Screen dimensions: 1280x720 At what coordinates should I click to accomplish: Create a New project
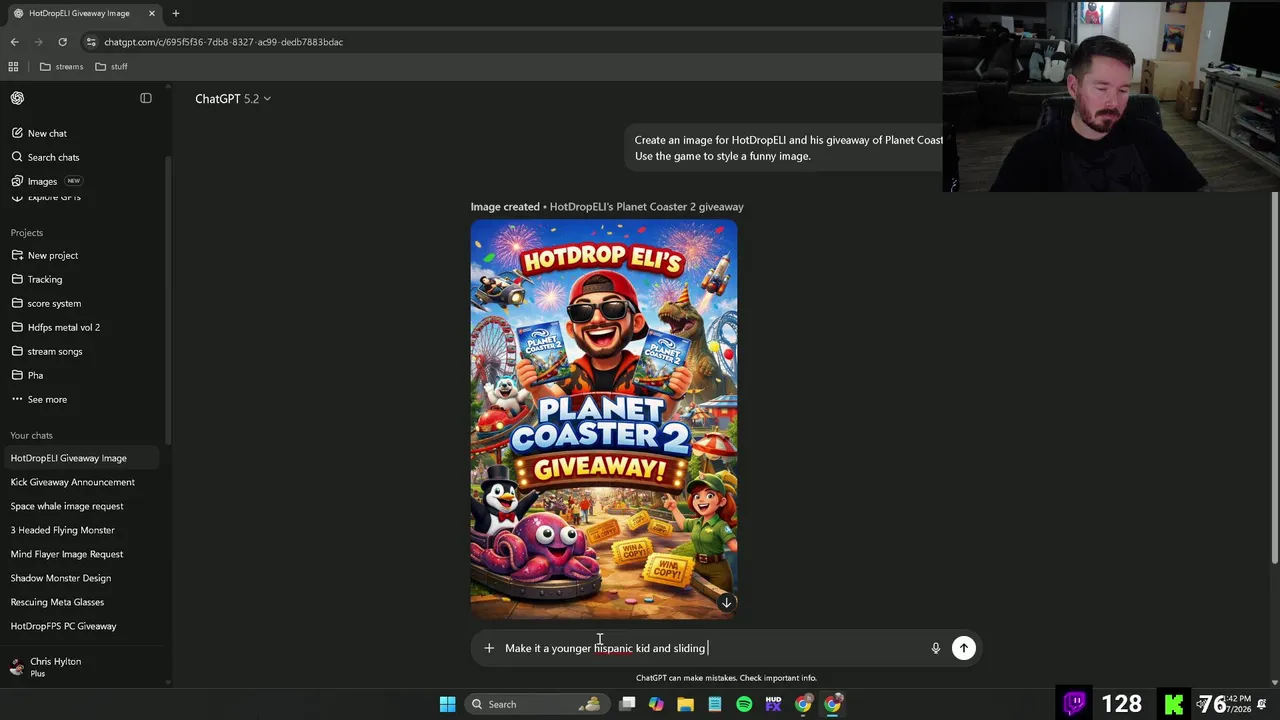pyautogui.click(x=52, y=255)
